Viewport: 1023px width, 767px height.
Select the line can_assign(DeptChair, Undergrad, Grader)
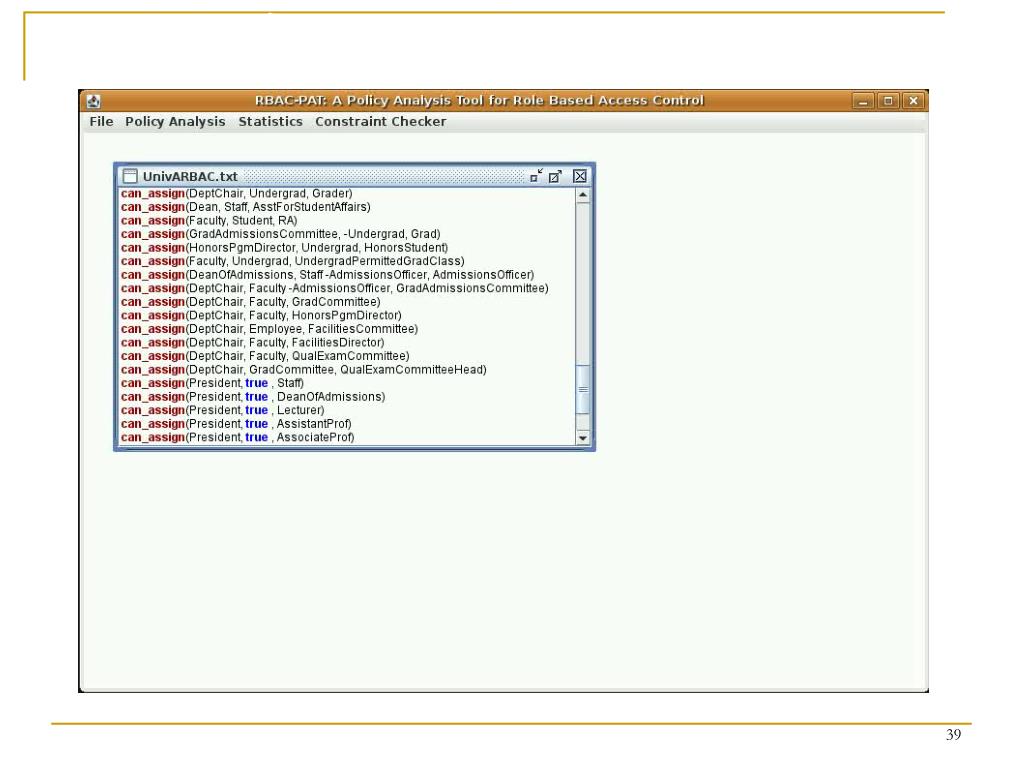point(236,194)
